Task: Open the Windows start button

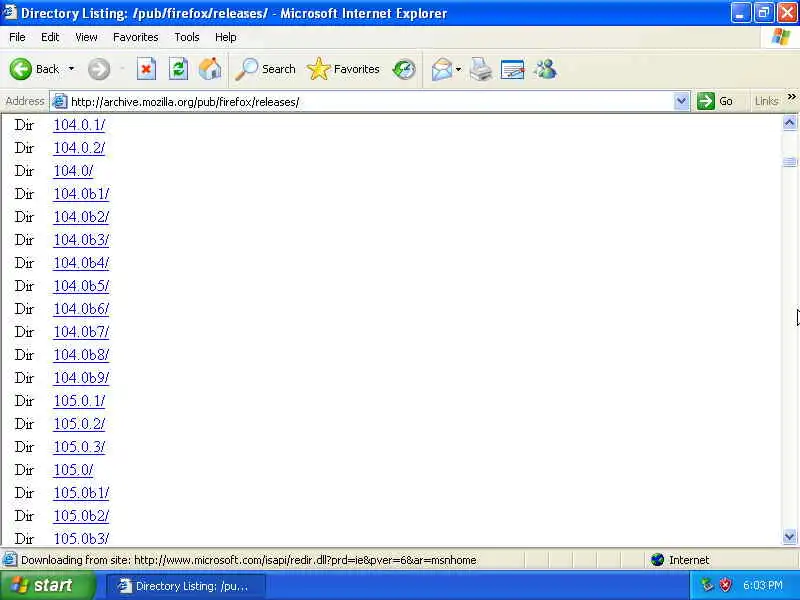Action: 47,585
